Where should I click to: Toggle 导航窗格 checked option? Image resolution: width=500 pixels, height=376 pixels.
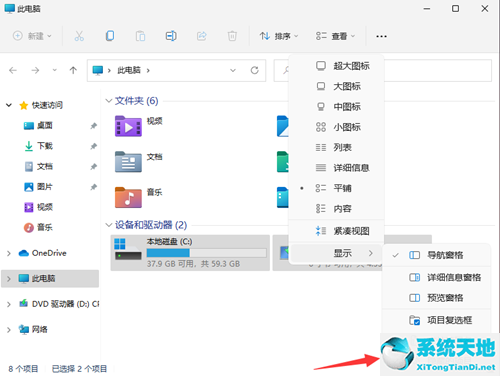tap(436, 255)
